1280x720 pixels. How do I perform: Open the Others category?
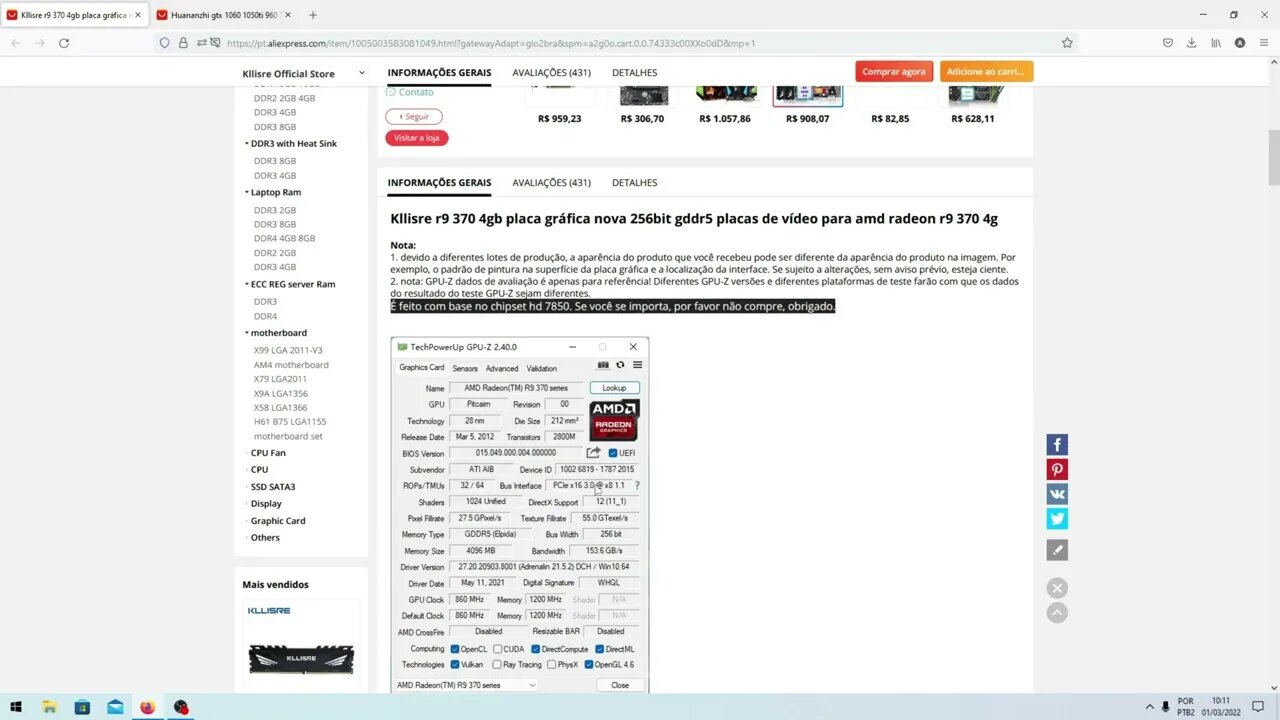point(265,538)
